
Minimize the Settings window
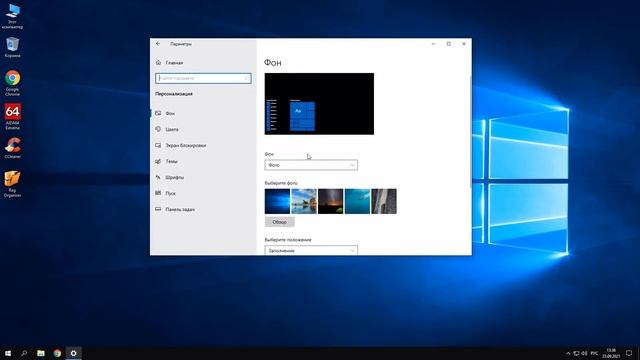tap(433, 44)
